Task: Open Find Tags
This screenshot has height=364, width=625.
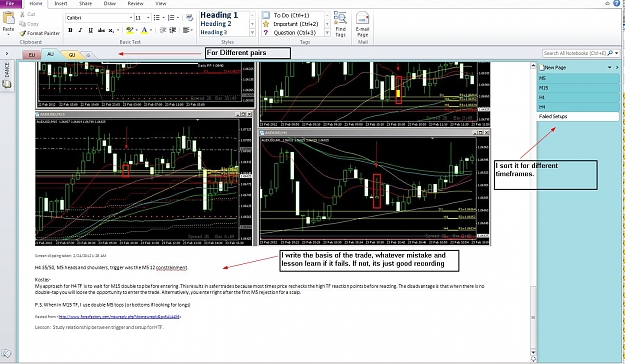Action: point(340,24)
